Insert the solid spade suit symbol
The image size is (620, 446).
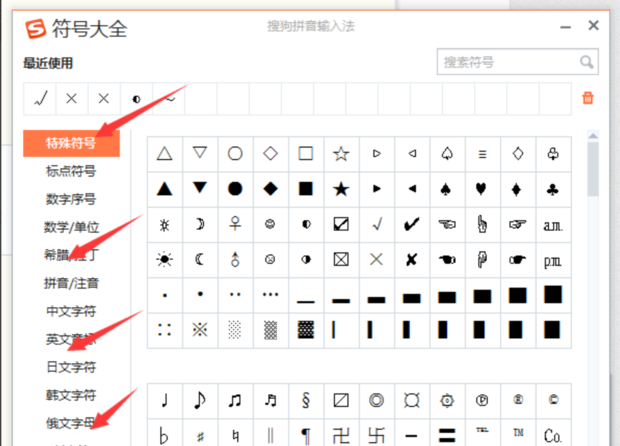click(x=447, y=189)
